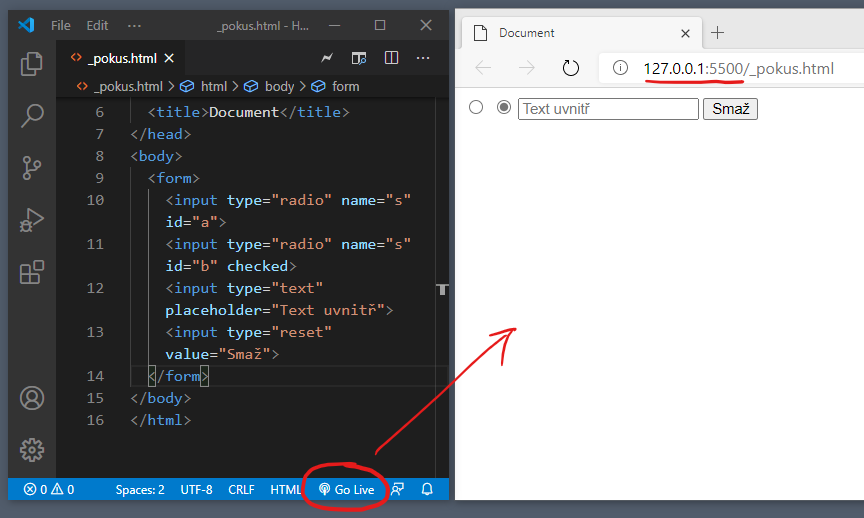Viewport: 864px width, 518px height.
Task: Click the VS Code logo icon
Action: click(x=26, y=25)
